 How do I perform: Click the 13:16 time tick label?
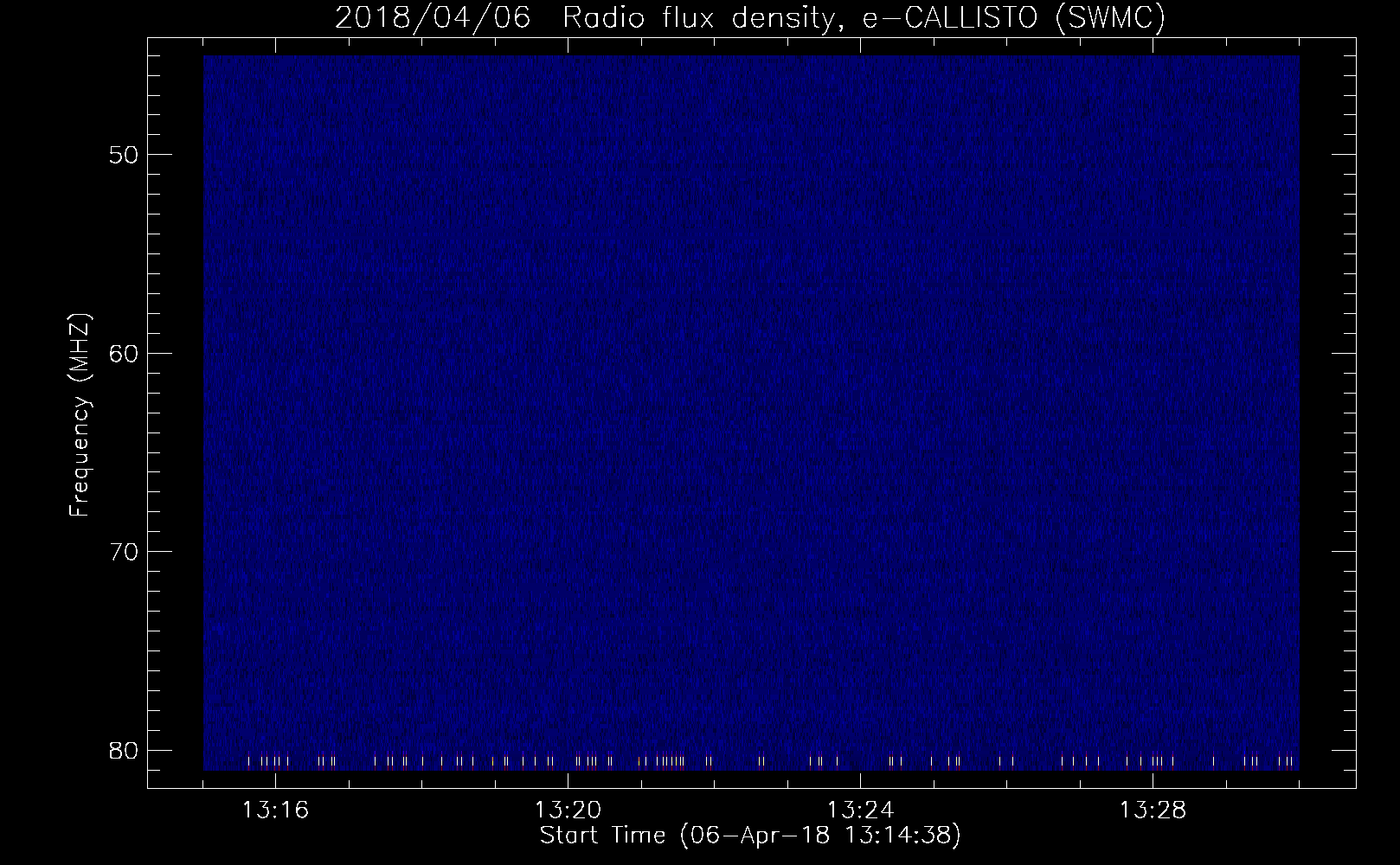tap(276, 811)
